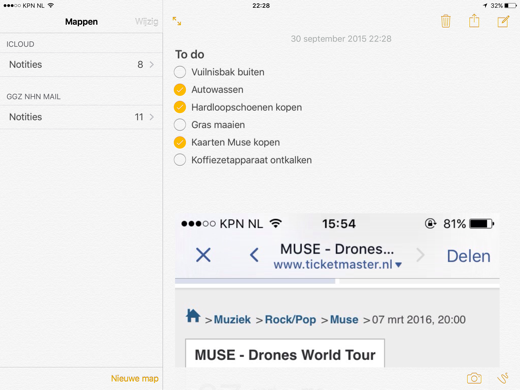Tap Delen in embedded browser
Viewport: 520px width, 390px height.
point(468,256)
